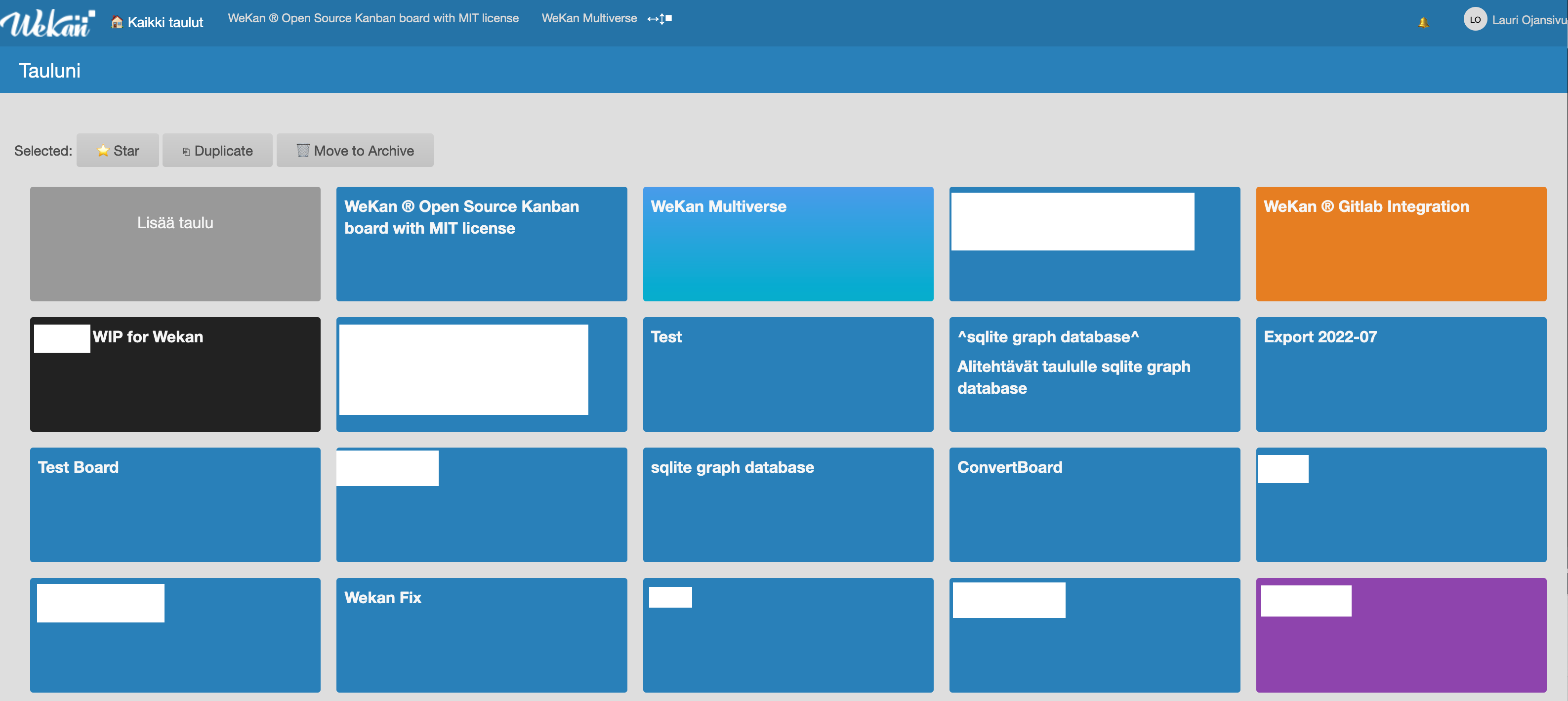1568x701 pixels.
Task: Open Lauri Ojansivu user menu
Action: (x=1528, y=20)
